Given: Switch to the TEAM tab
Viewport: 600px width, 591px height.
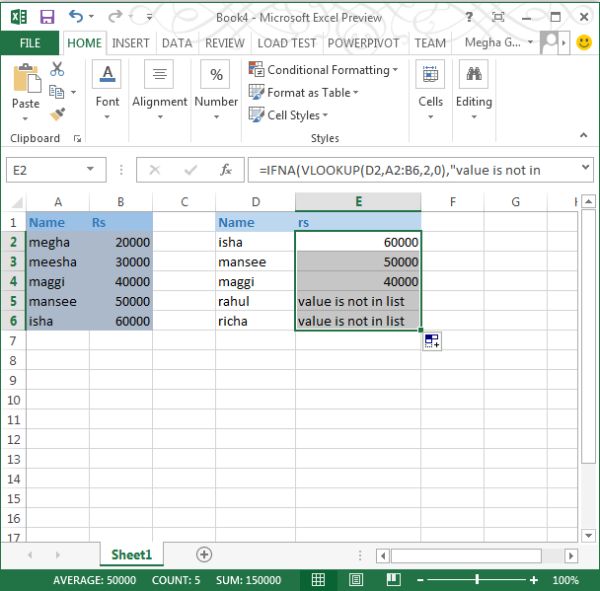Looking at the screenshot, I should tap(430, 43).
